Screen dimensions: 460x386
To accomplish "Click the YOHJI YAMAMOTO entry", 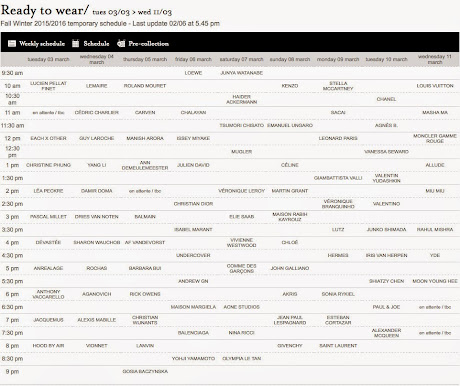I will 193,359.
